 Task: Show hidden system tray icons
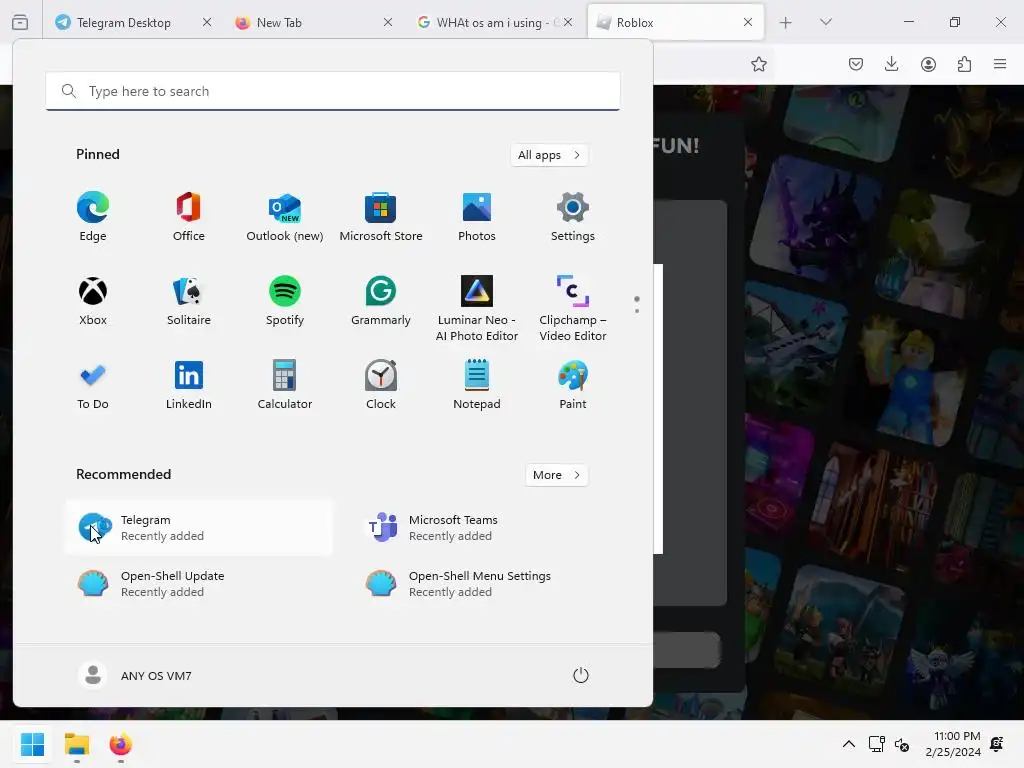848,744
